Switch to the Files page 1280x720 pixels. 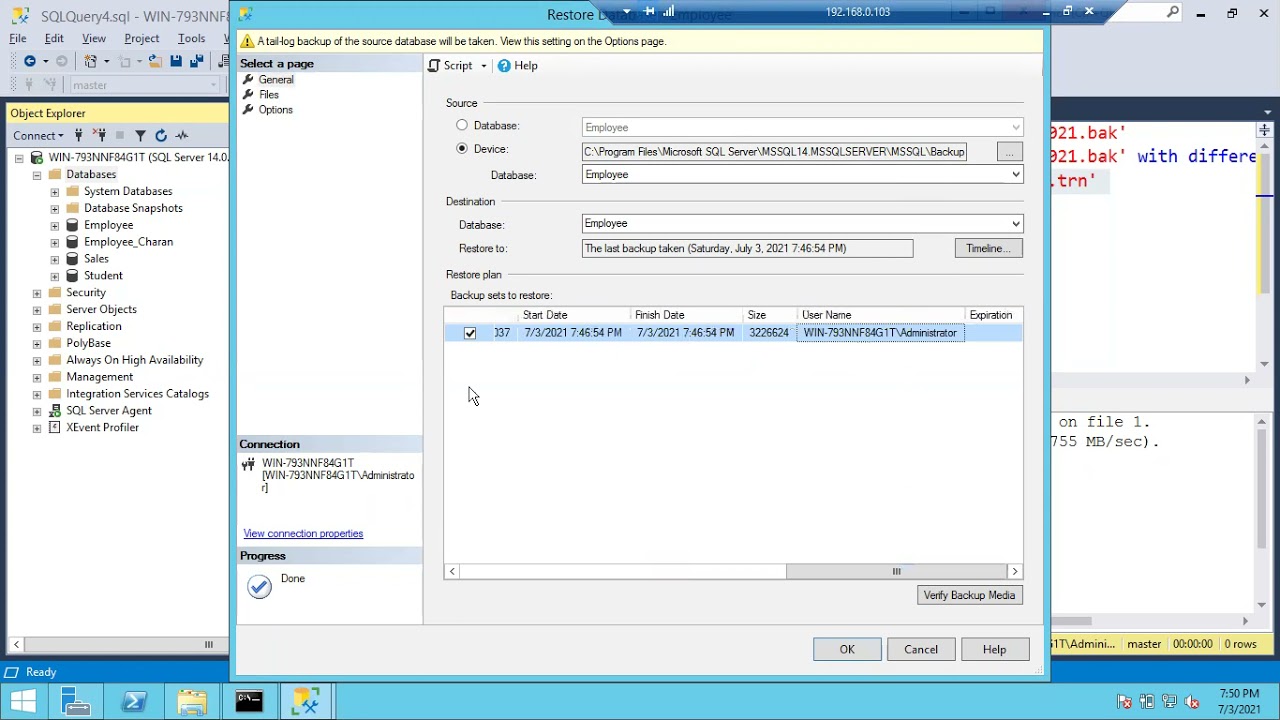269,95
